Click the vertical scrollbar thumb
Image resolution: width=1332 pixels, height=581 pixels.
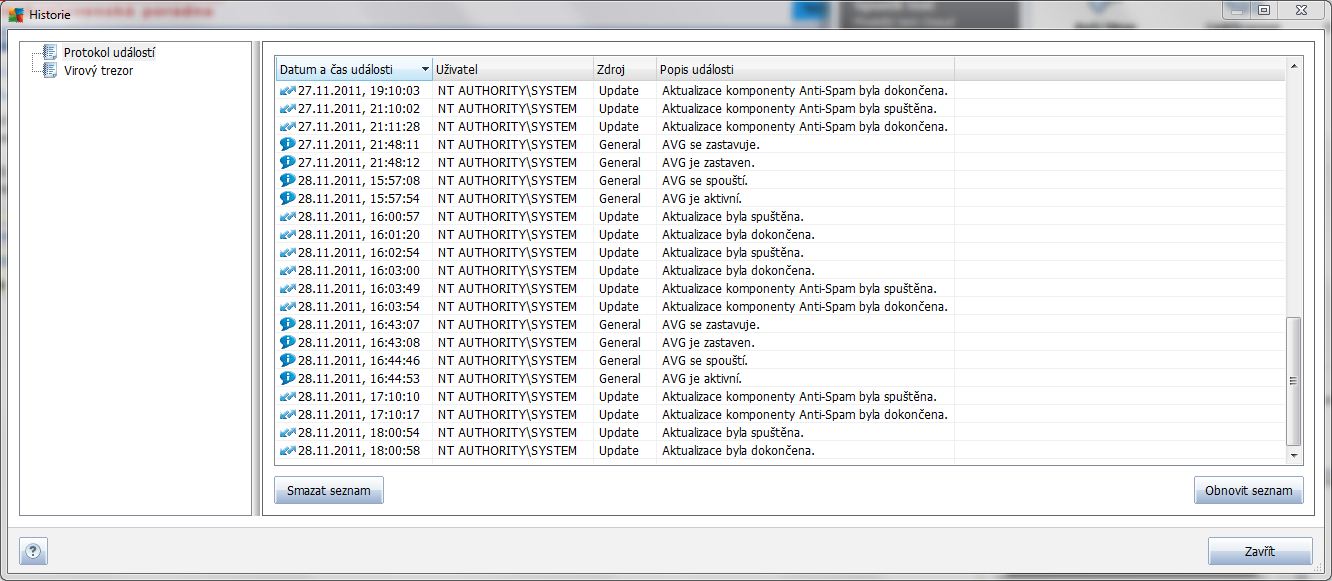point(1294,381)
